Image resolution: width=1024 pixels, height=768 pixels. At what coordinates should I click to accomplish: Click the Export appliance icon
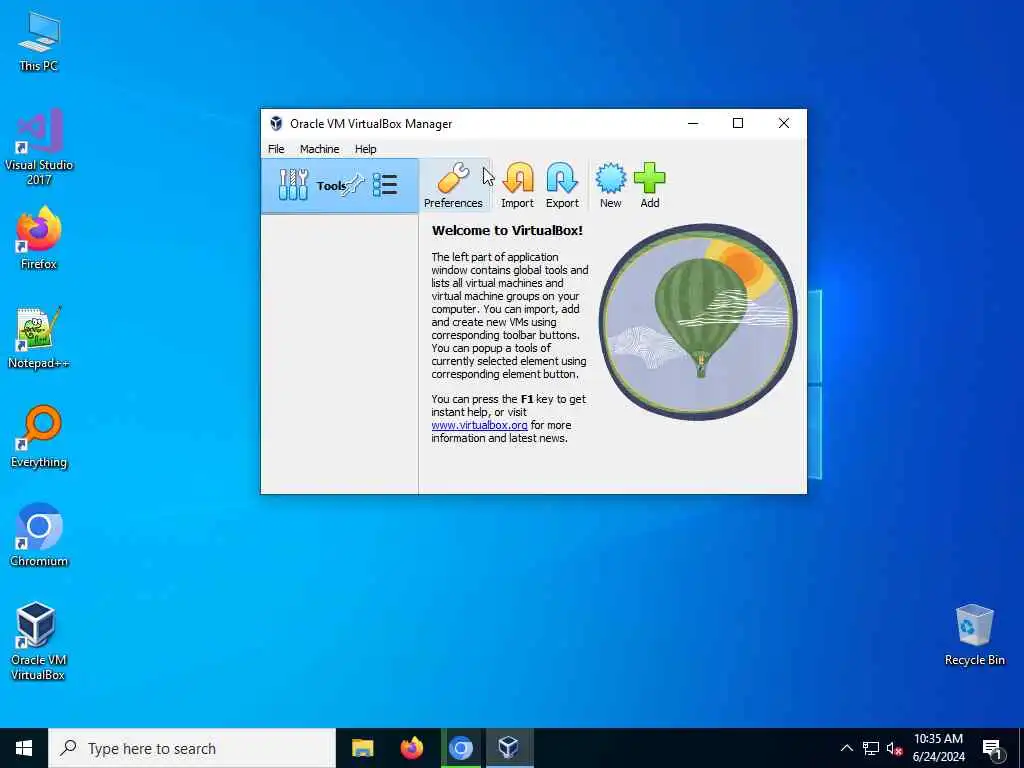coord(562,185)
